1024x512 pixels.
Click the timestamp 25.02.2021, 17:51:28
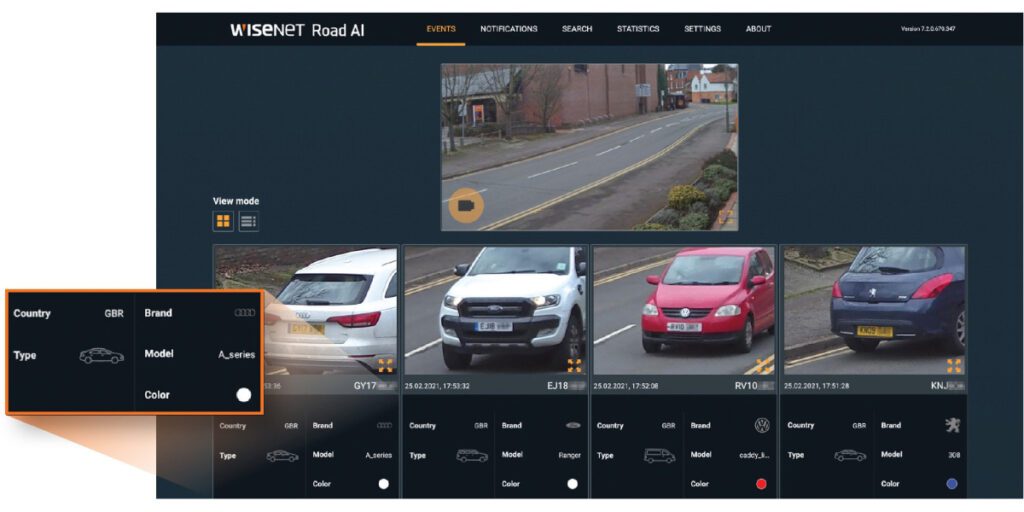[x=816, y=386]
